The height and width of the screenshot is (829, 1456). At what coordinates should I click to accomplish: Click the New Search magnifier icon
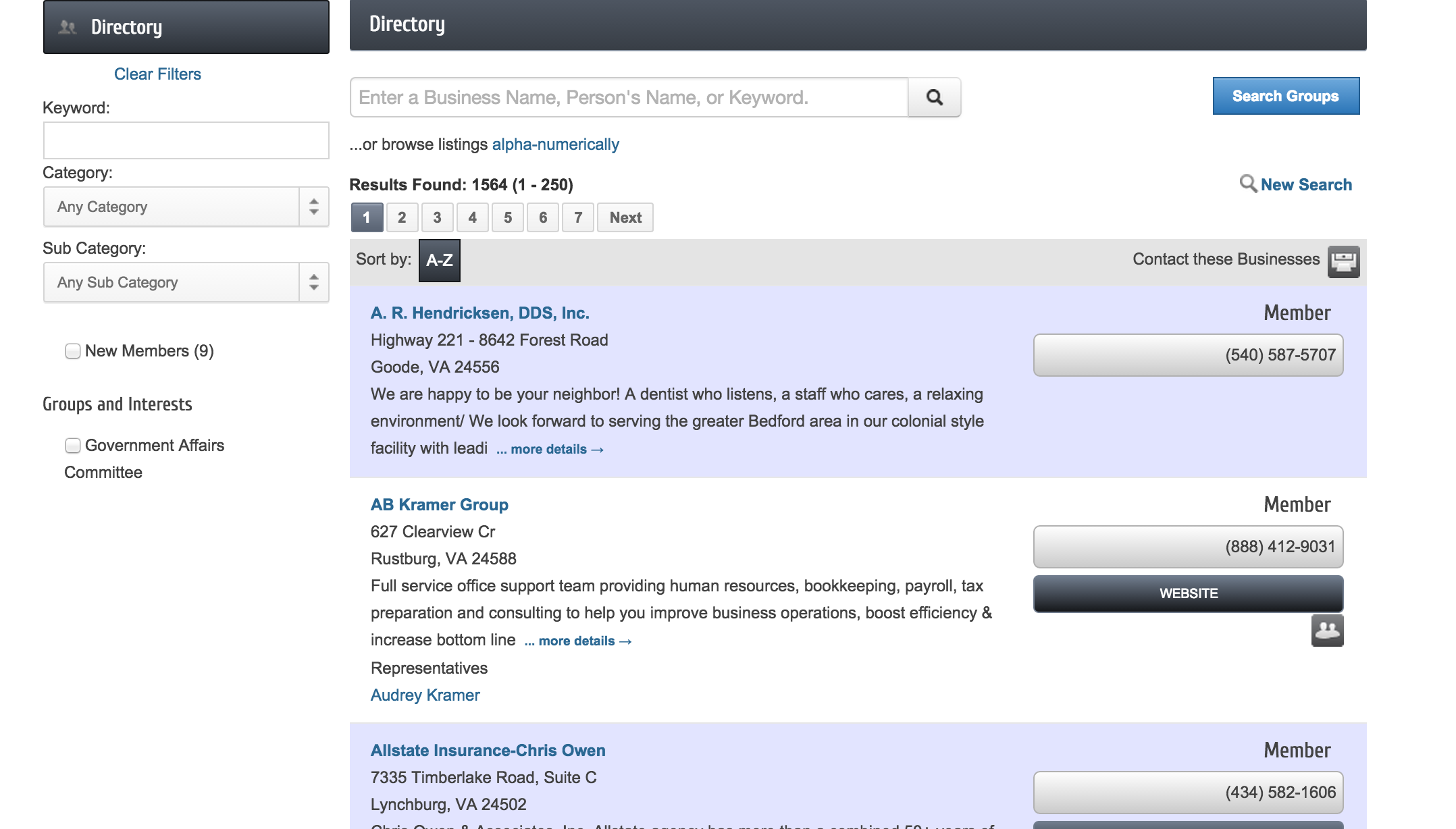tap(1248, 184)
